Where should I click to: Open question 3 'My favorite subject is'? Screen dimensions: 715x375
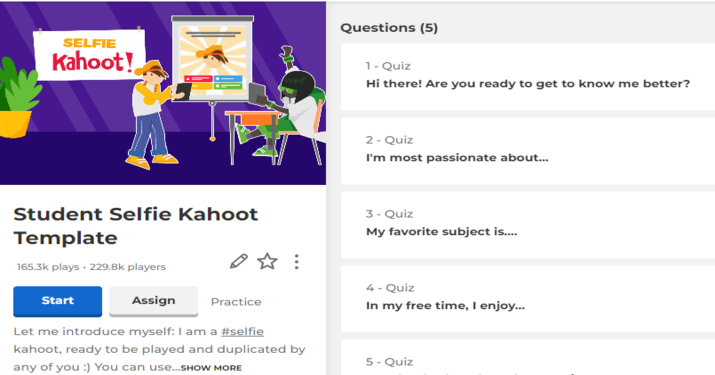tap(528, 224)
